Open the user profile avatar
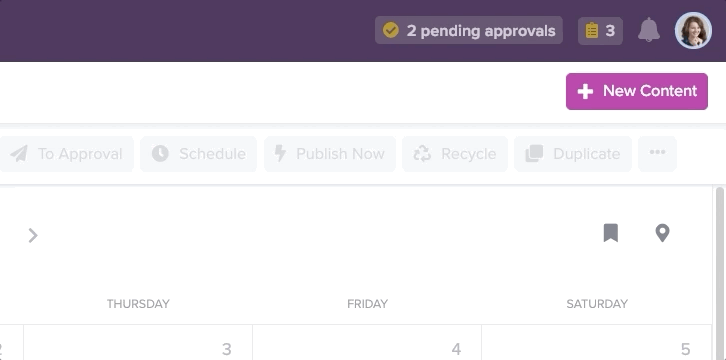 click(693, 31)
